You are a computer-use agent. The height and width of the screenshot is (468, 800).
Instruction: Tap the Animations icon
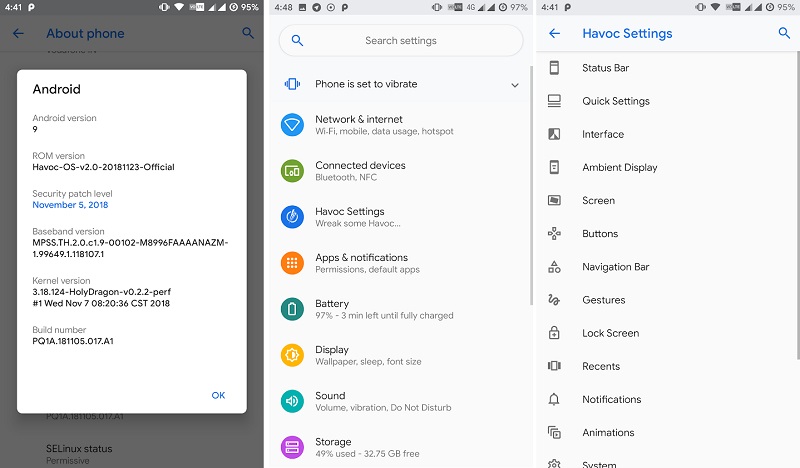[x=554, y=432]
